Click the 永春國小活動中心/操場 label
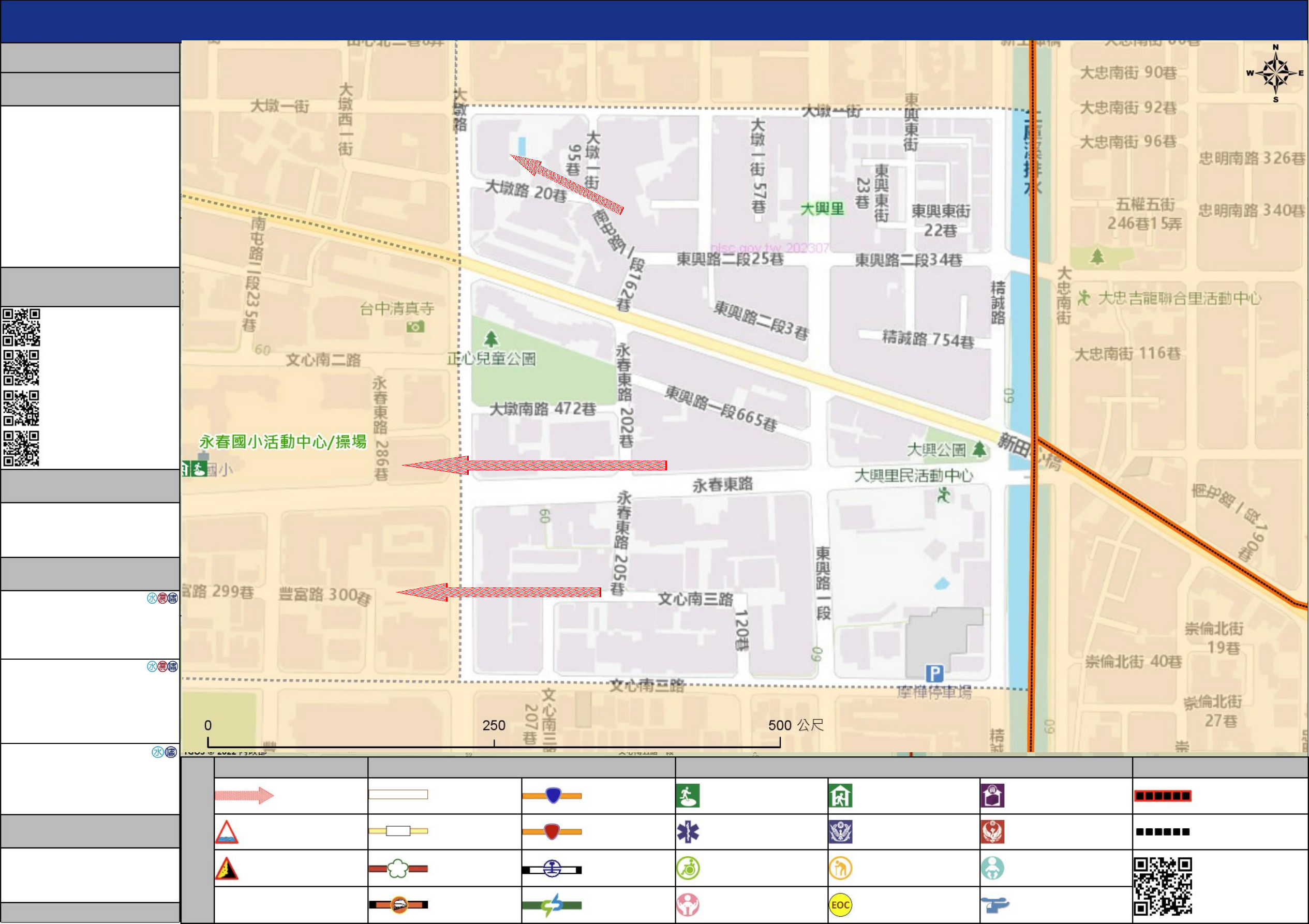Screen dimensions: 1309x924 [x=283, y=442]
